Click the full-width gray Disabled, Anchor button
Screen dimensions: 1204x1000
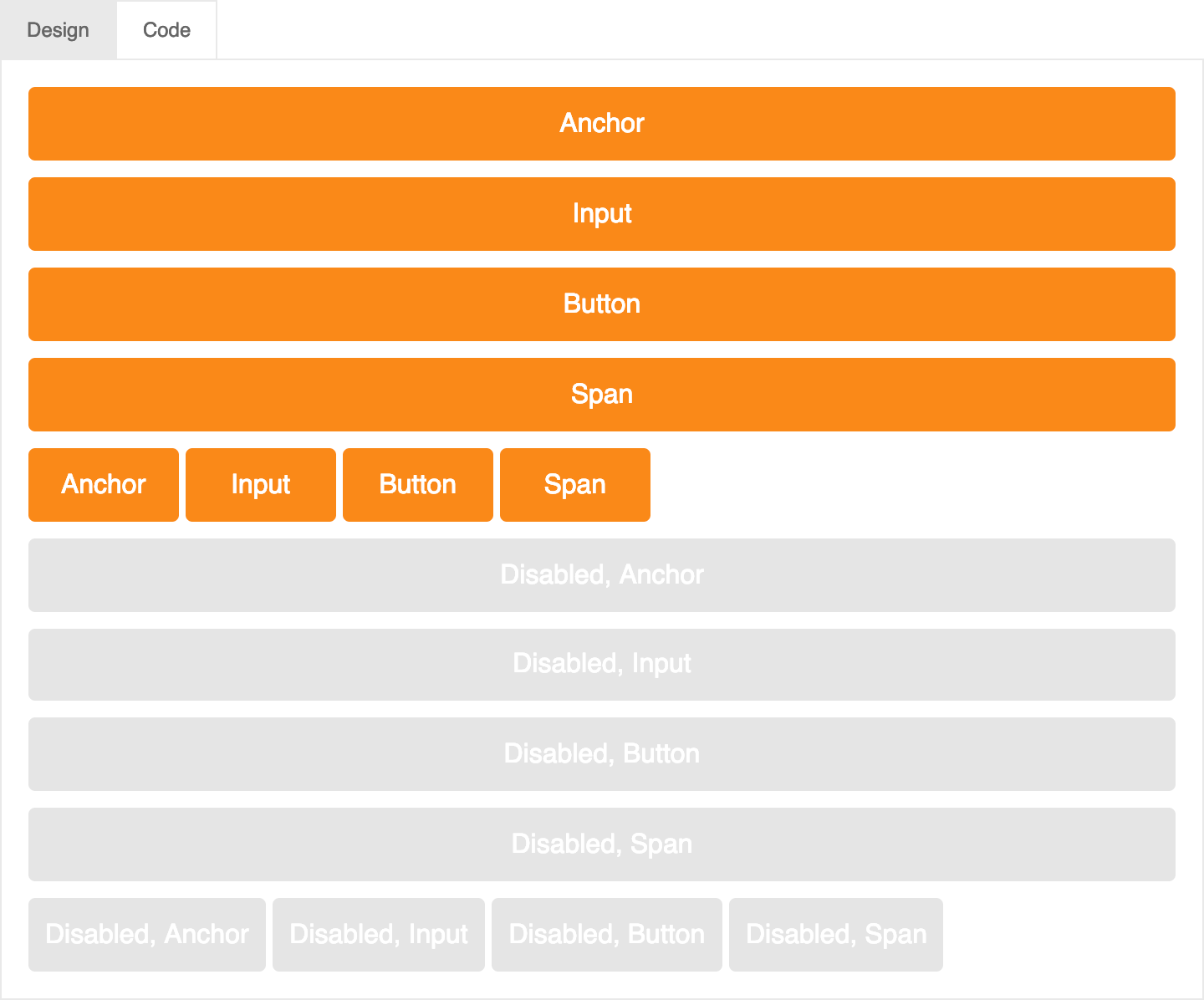(602, 575)
